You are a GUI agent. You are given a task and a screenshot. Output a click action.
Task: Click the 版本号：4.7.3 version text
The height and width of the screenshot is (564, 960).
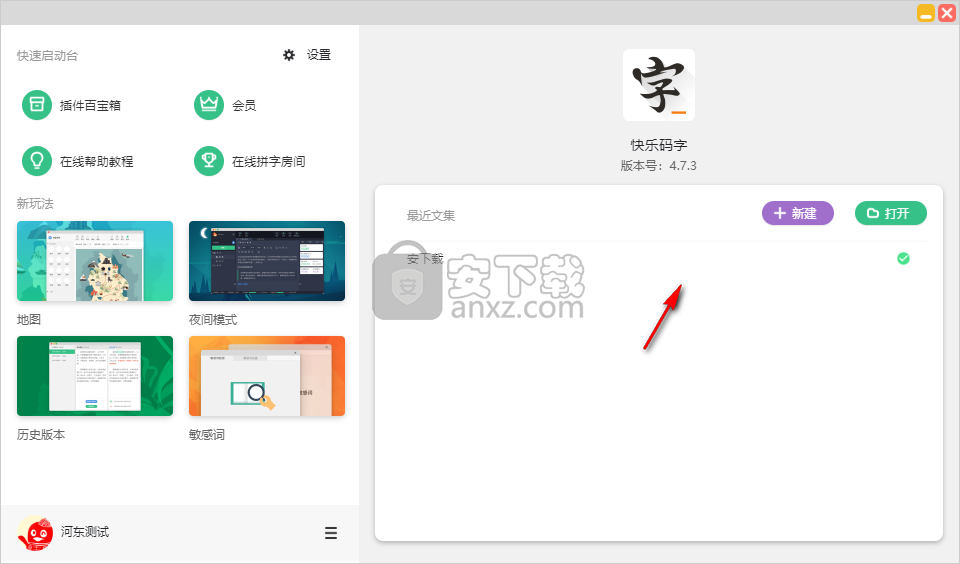658,165
